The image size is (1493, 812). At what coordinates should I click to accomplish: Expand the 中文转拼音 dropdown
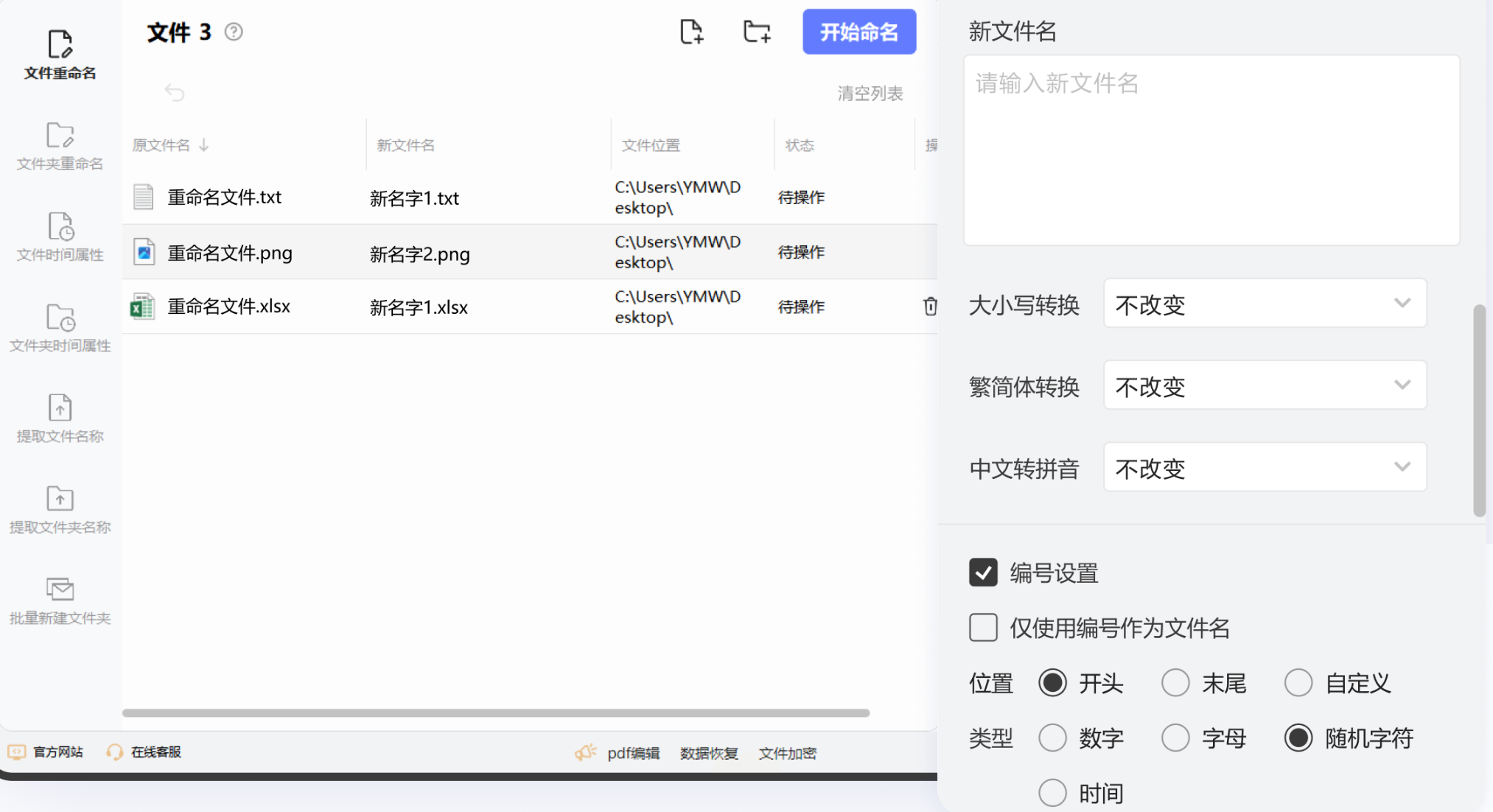click(x=1265, y=467)
